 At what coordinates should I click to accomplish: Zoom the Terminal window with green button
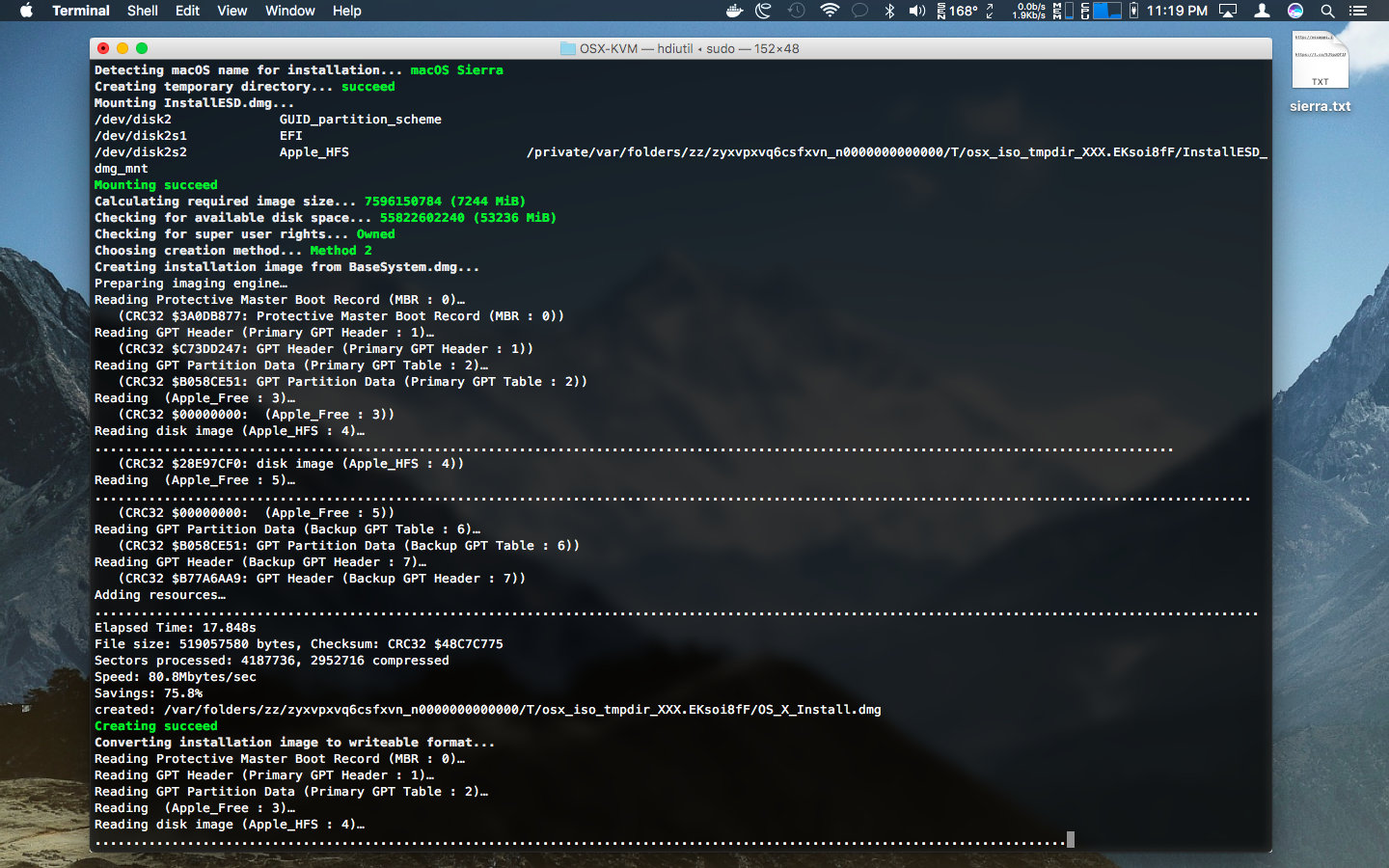(x=142, y=48)
